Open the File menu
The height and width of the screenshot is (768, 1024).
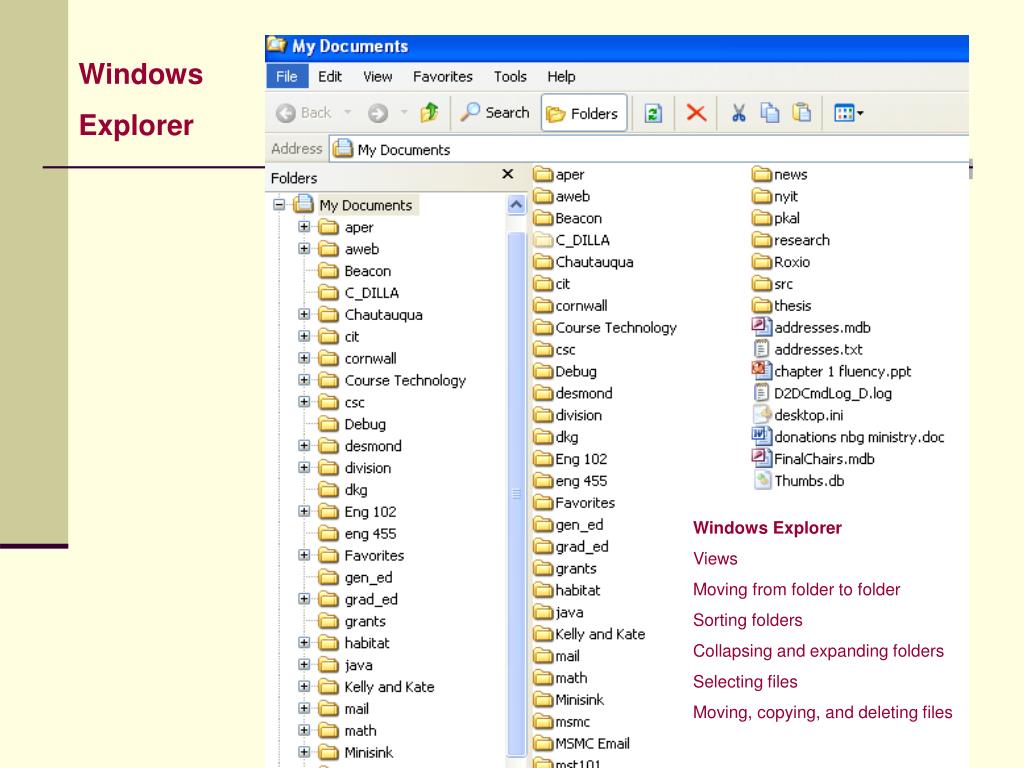coord(287,76)
